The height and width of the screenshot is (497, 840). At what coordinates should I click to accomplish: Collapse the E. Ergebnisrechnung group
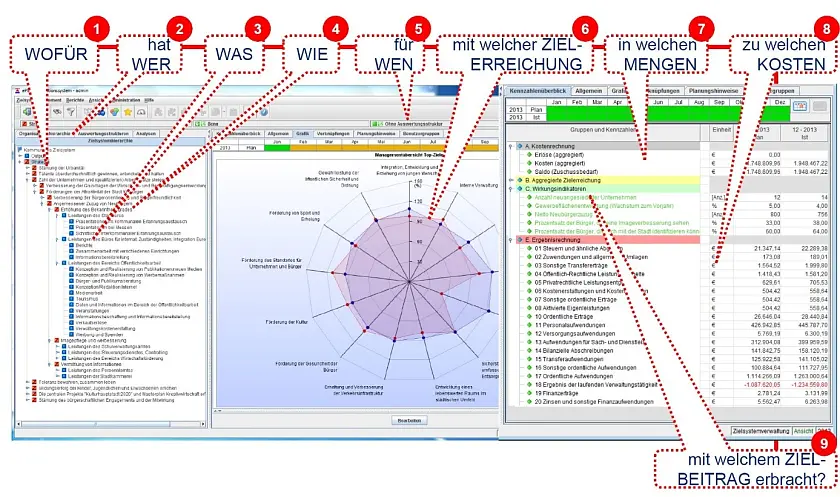(x=510, y=239)
